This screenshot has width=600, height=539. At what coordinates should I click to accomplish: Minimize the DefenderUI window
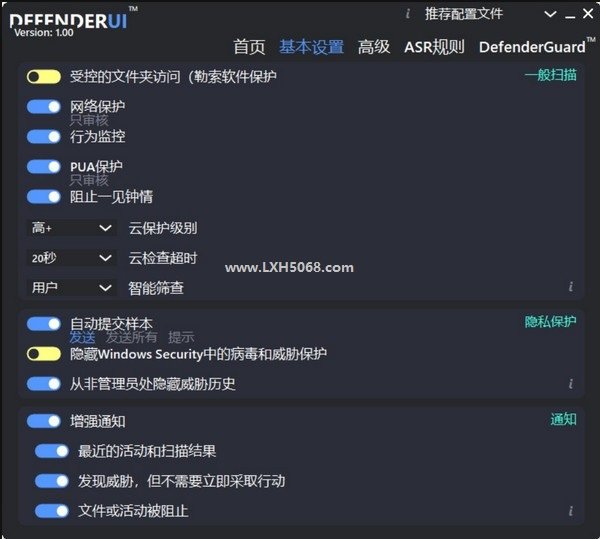pyautogui.click(x=570, y=15)
